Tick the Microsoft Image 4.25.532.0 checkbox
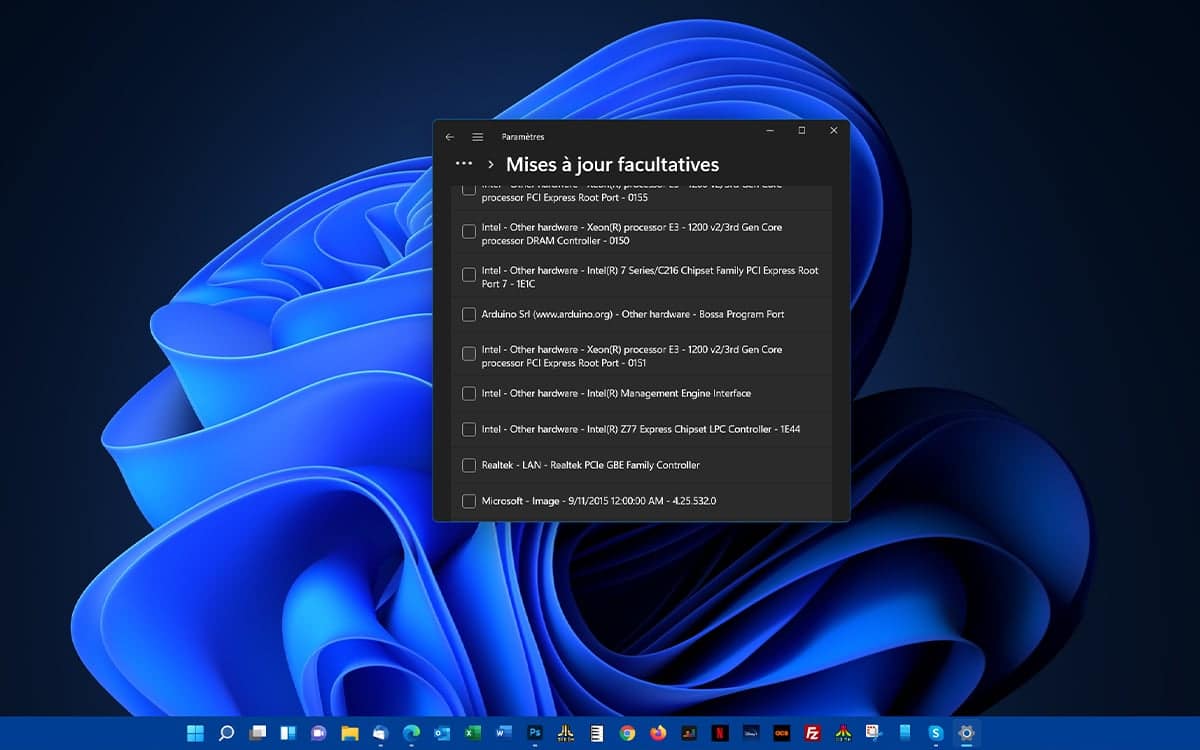 (x=469, y=501)
